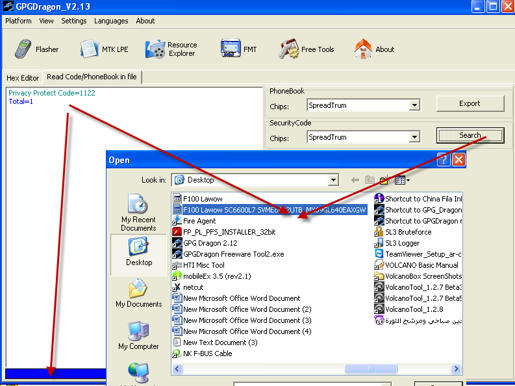The image size is (515, 386).
Task: Open My Documents in places bar
Action: pos(138,293)
